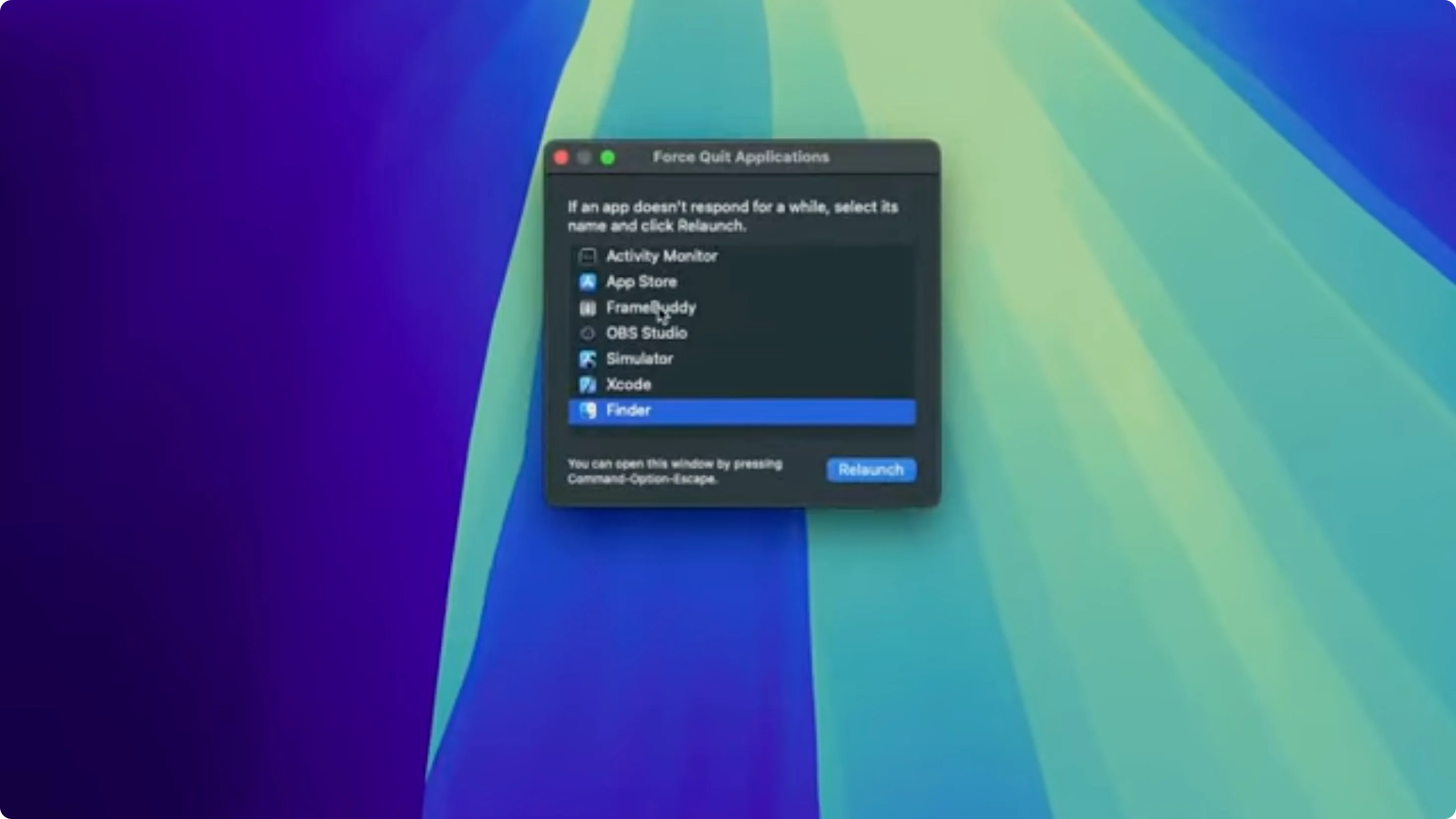
Task: Click the yellow minimize control
Action: click(x=584, y=157)
